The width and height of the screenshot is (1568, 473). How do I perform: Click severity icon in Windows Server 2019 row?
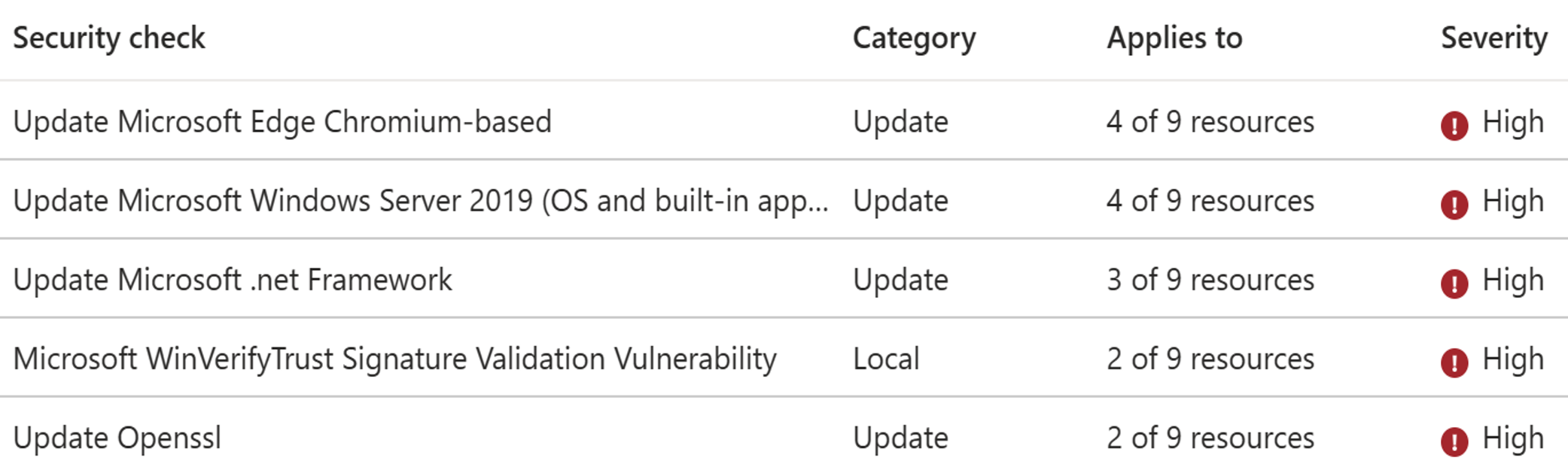[1454, 205]
